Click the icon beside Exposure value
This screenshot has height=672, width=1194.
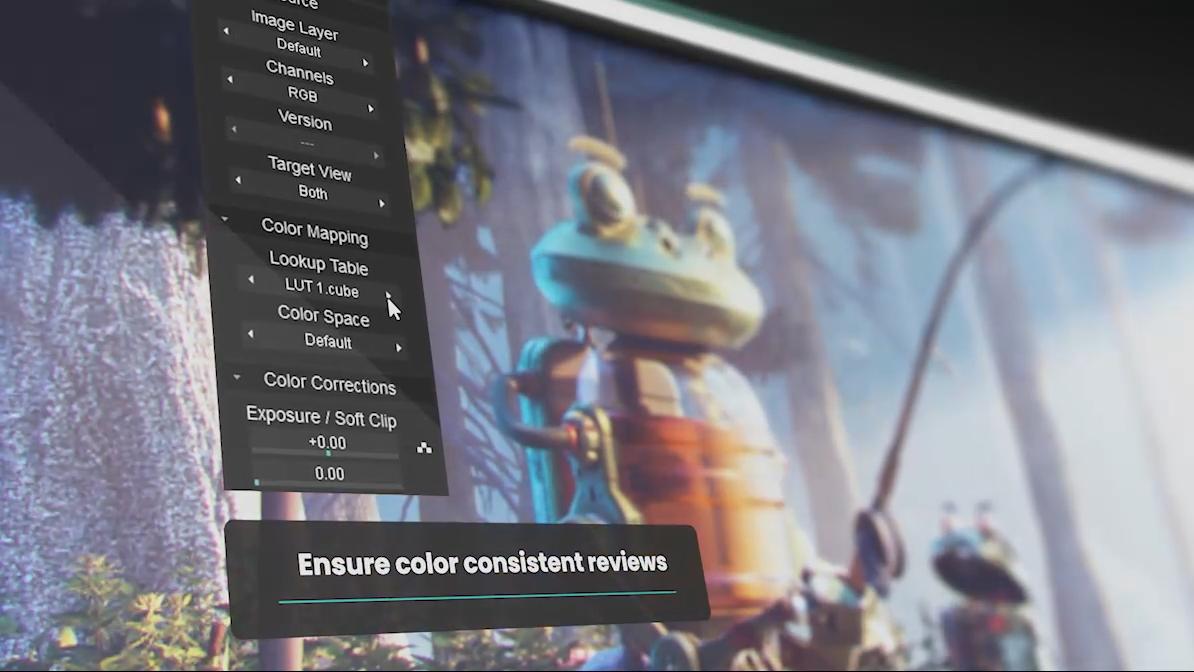pos(424,448)
